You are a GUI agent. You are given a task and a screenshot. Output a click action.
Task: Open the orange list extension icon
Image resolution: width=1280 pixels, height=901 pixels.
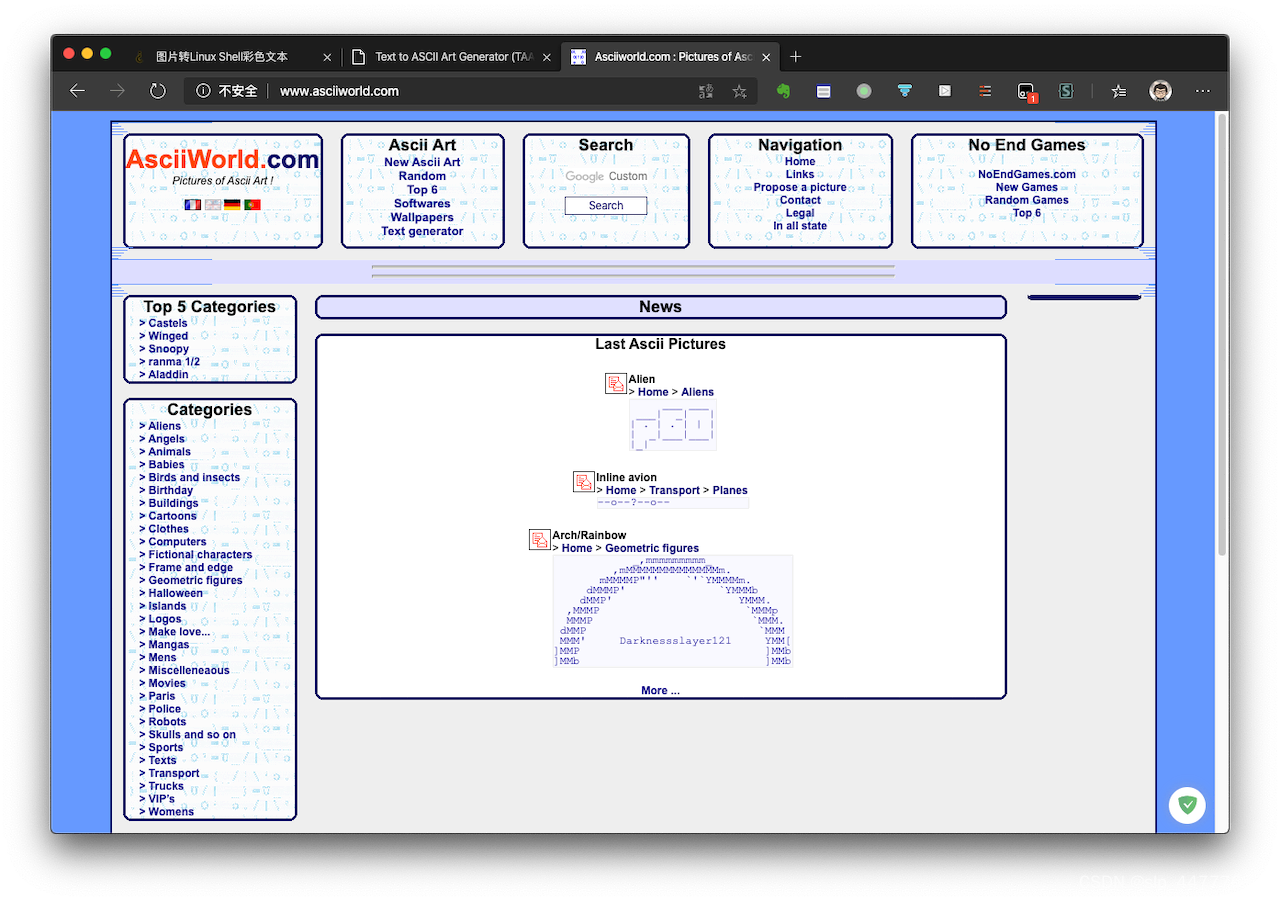coord(985,91)
